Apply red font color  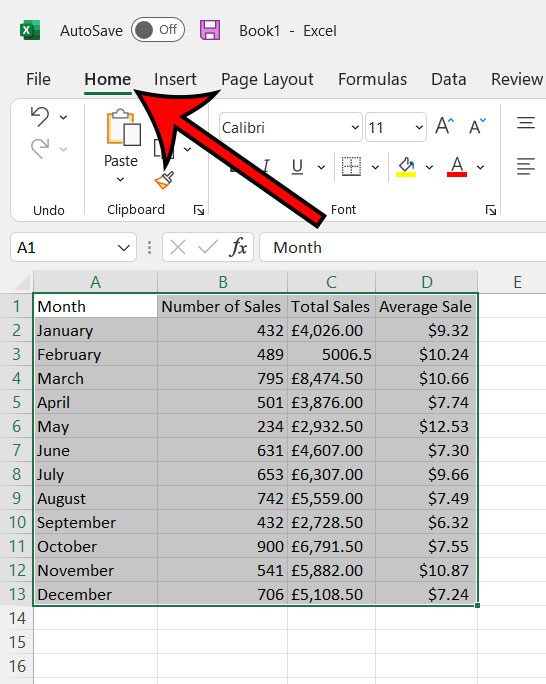457,167
